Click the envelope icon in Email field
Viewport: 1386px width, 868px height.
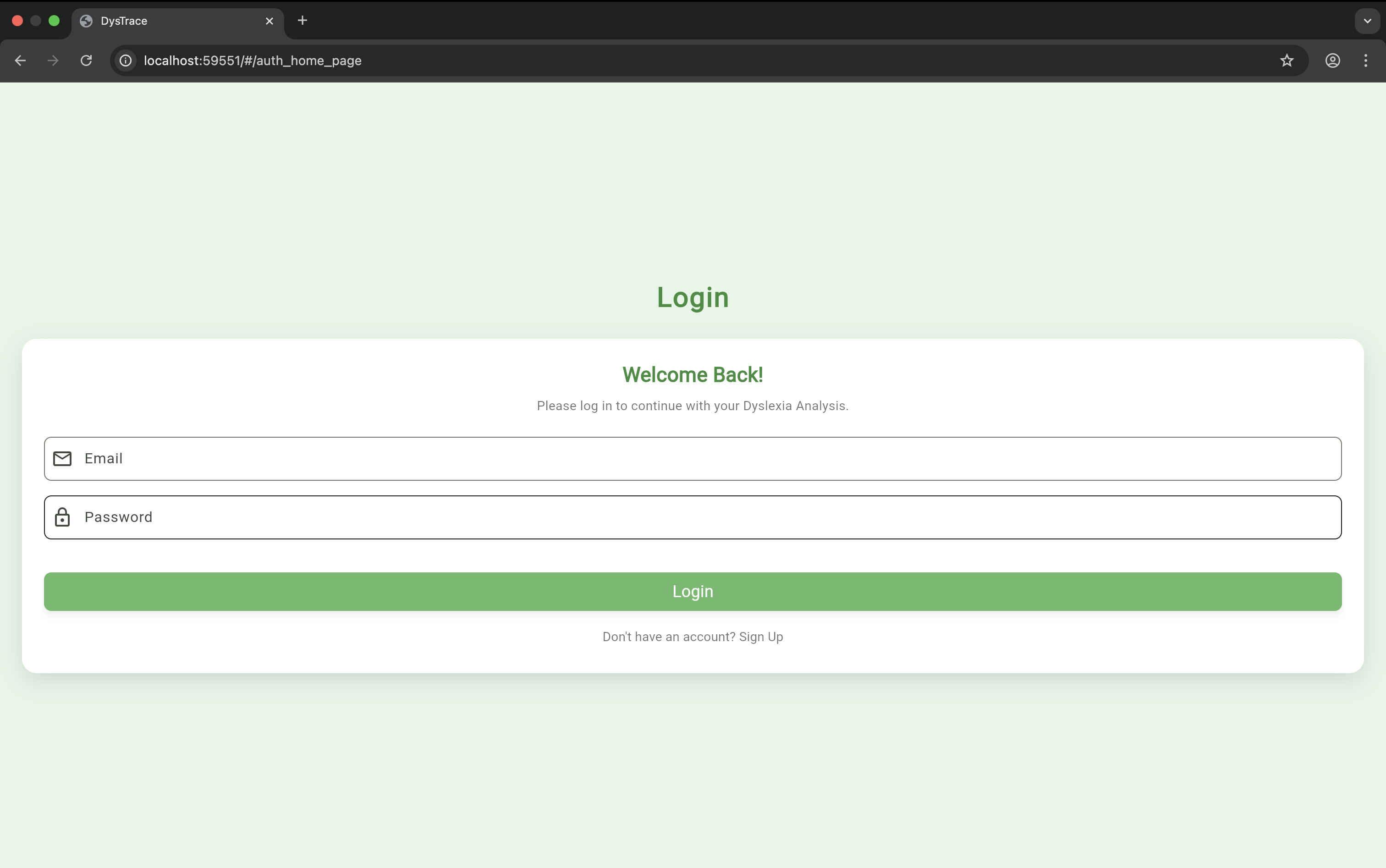tap(62, 458)
